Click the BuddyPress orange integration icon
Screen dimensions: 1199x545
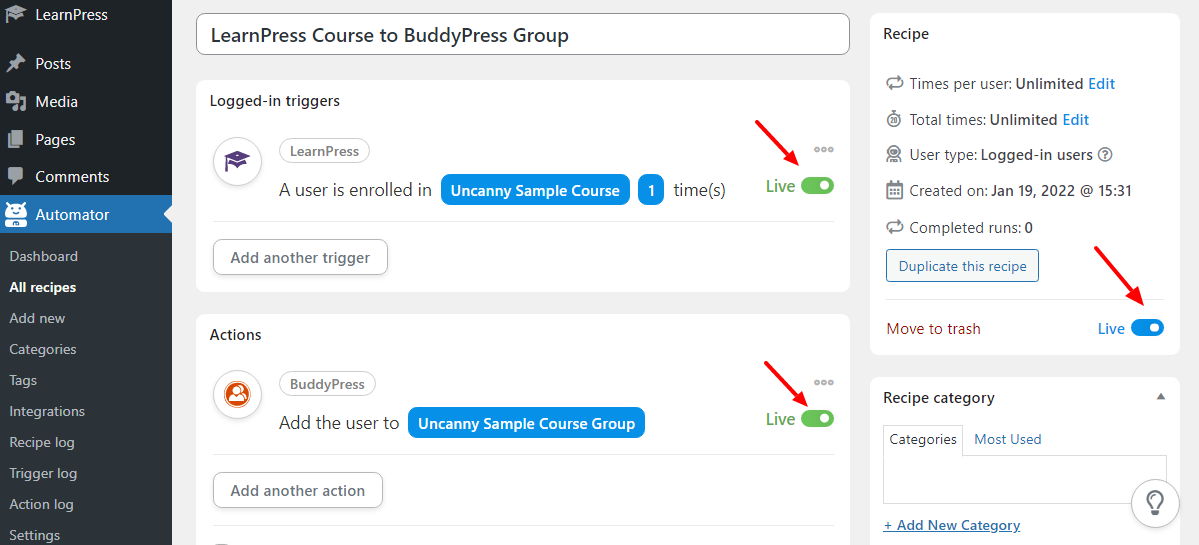coord(237,394)
